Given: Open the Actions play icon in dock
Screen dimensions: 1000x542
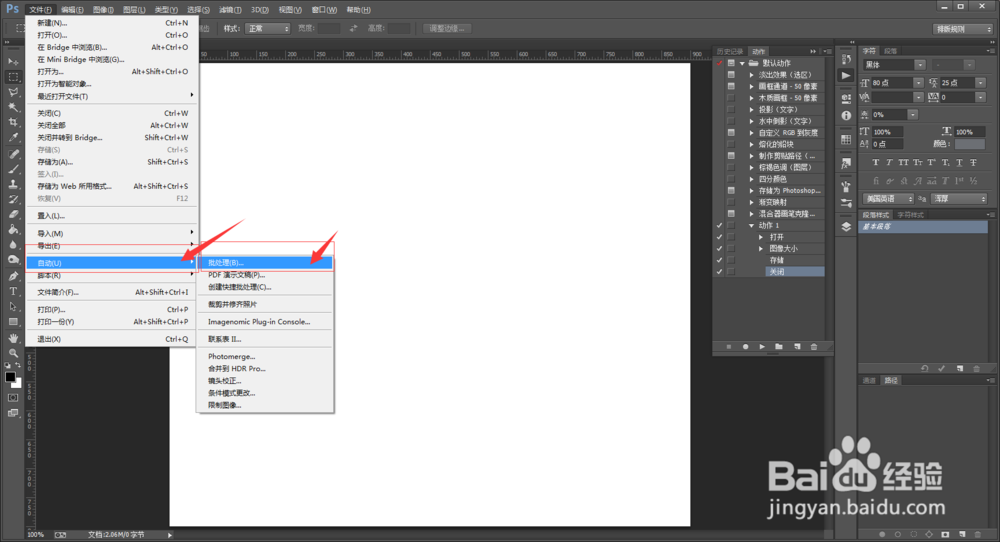Looking at the screenshot, I should pos(846,76).
